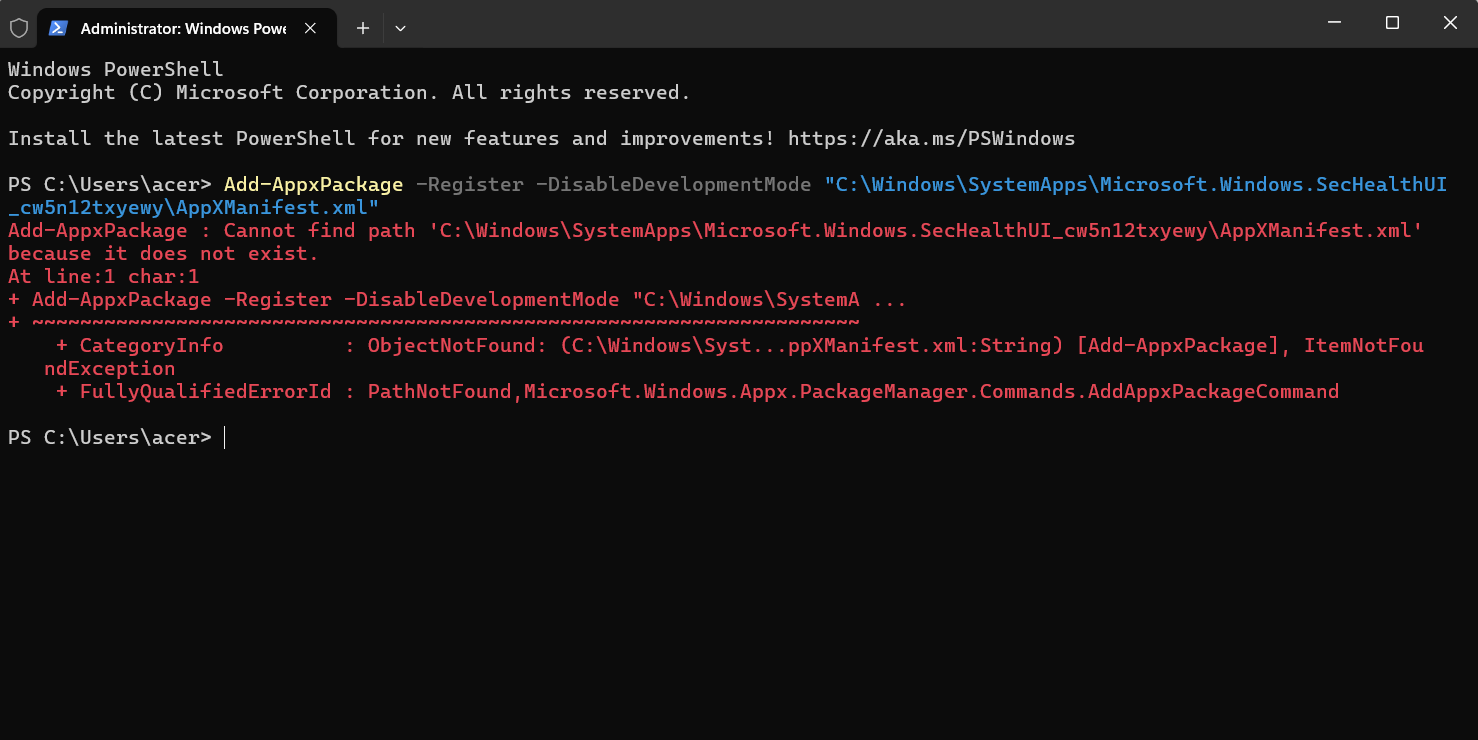Click the 'ndException' wrapped error line
This screenshot has height=740, width=1478.
pos(109,368)
